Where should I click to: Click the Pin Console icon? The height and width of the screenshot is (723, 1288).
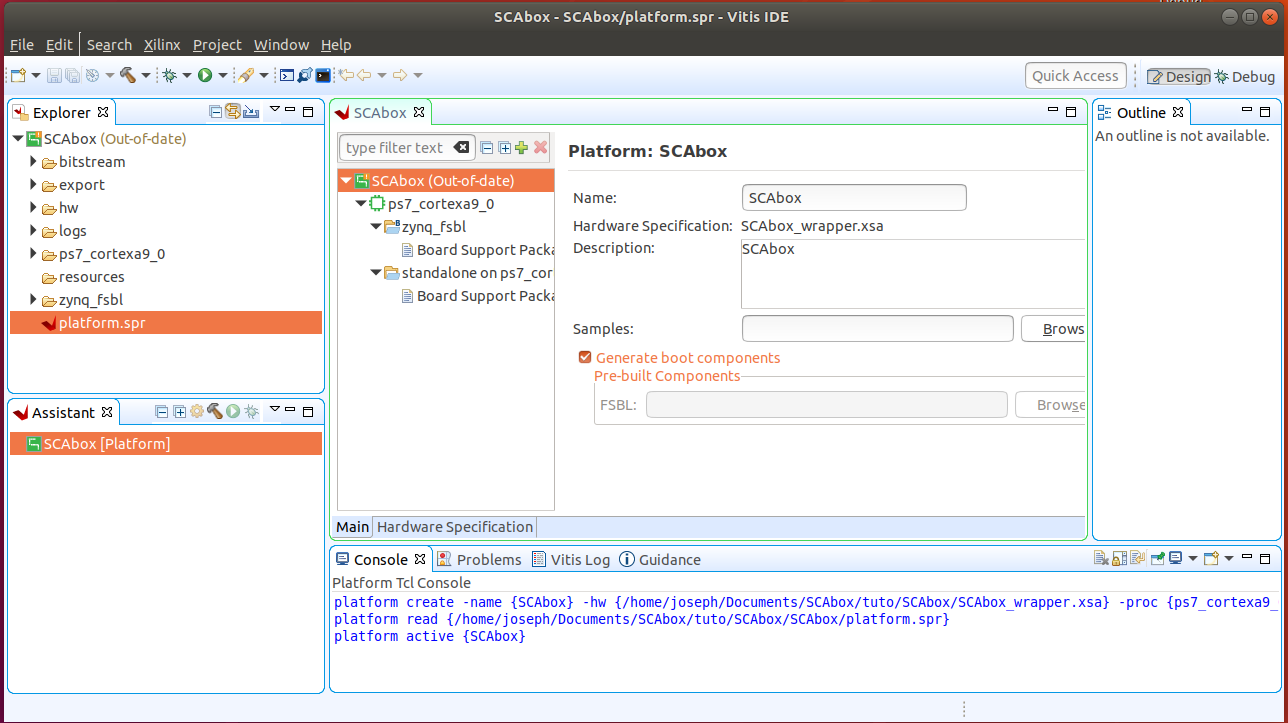coord(1157,559)
